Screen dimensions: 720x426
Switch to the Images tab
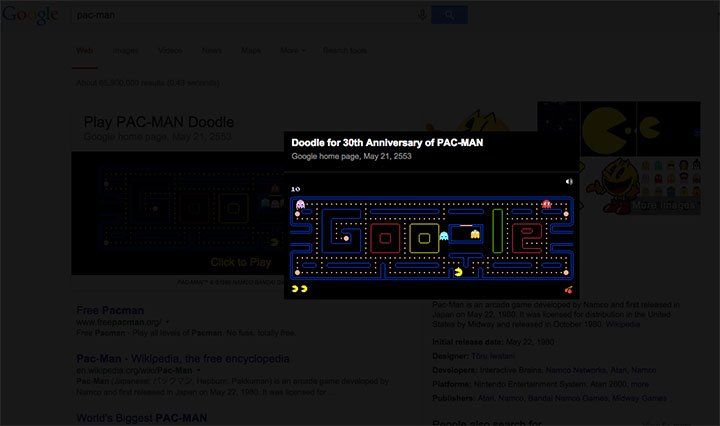[x=125, y=50]
